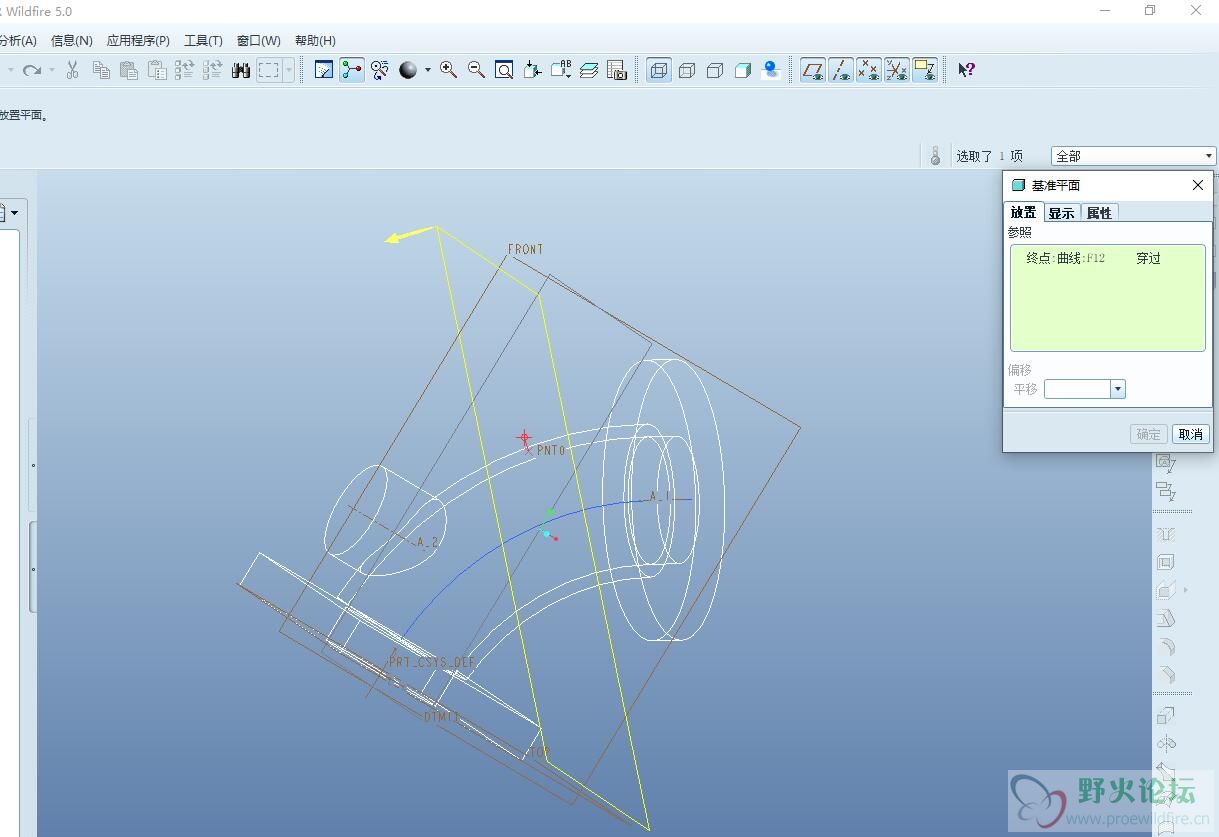Open the 信息(N) menu
The image size is (1219, 837).
tap(72, 41)
